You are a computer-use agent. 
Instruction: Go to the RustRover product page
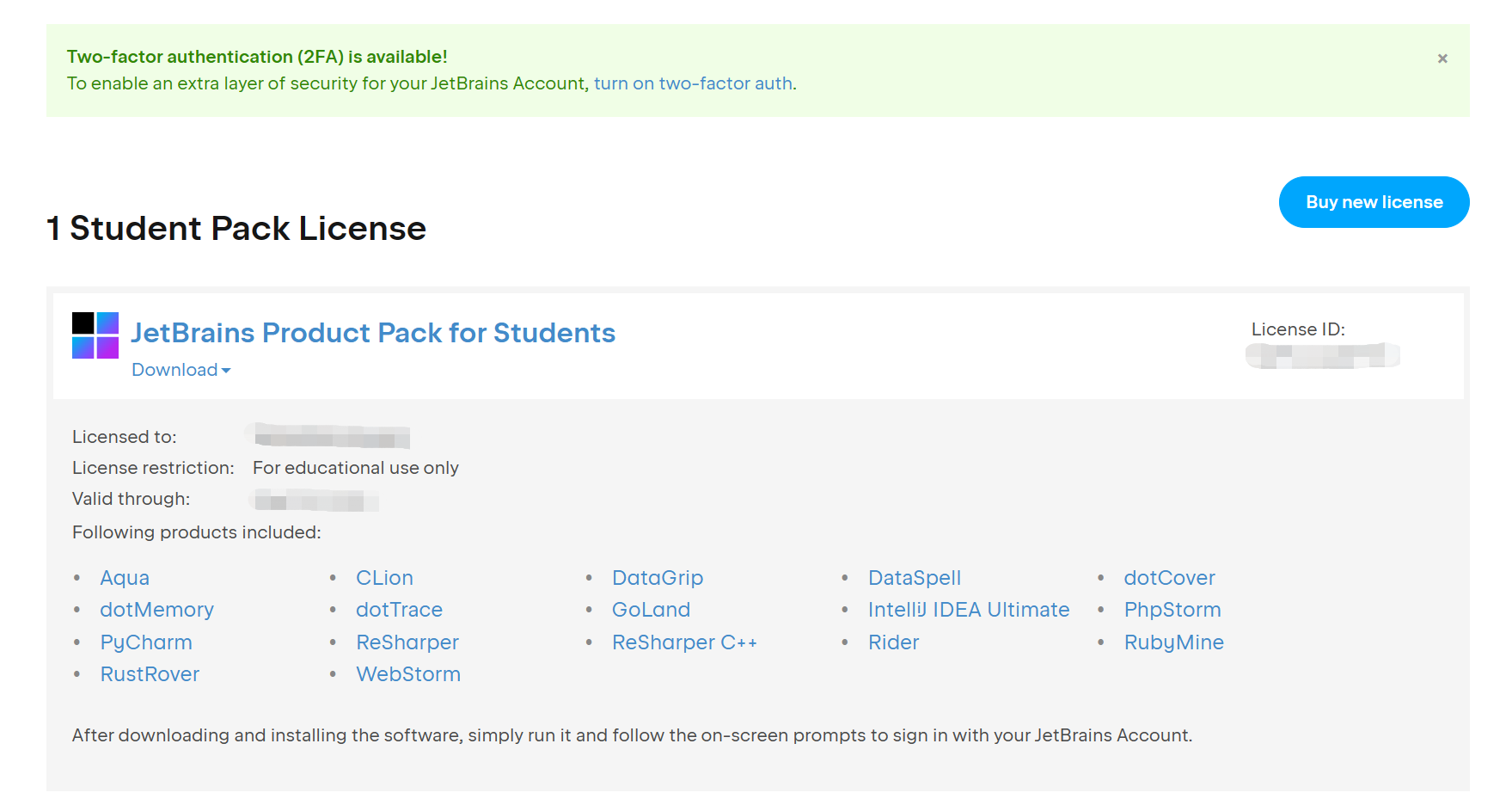coord(150,674)
